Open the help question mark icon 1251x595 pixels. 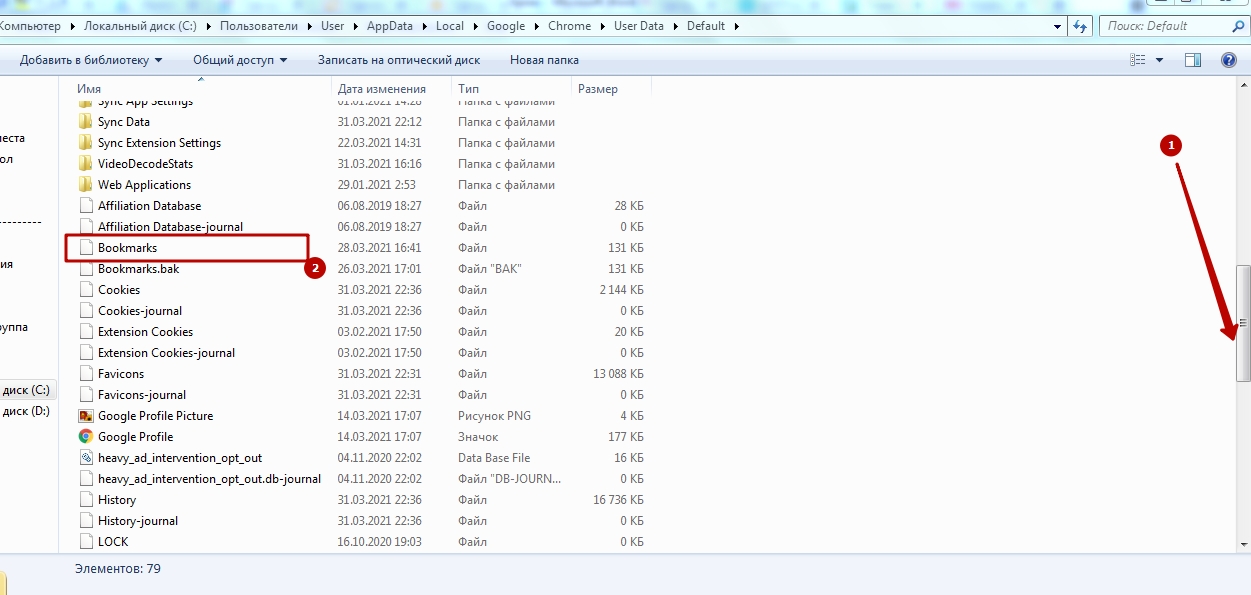1229,60
